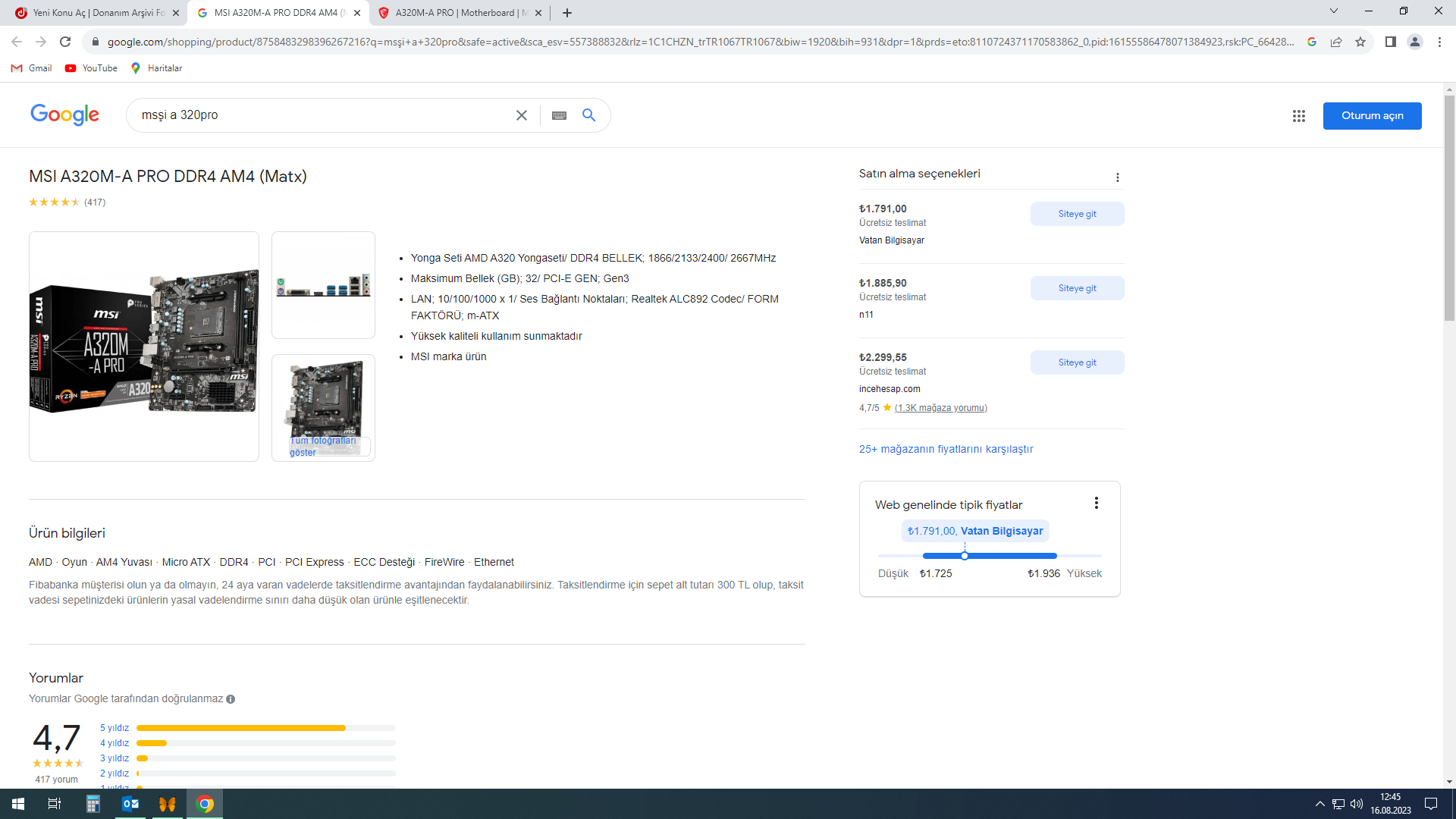
Task: Click the blue magnifier search icon
Action: click(x=588, y=115)
